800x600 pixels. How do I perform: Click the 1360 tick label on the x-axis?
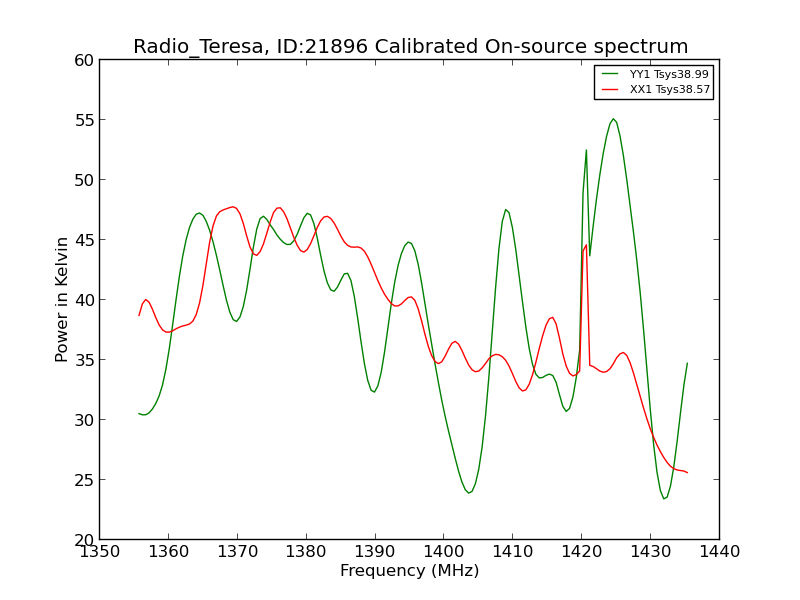click(168, 552)
